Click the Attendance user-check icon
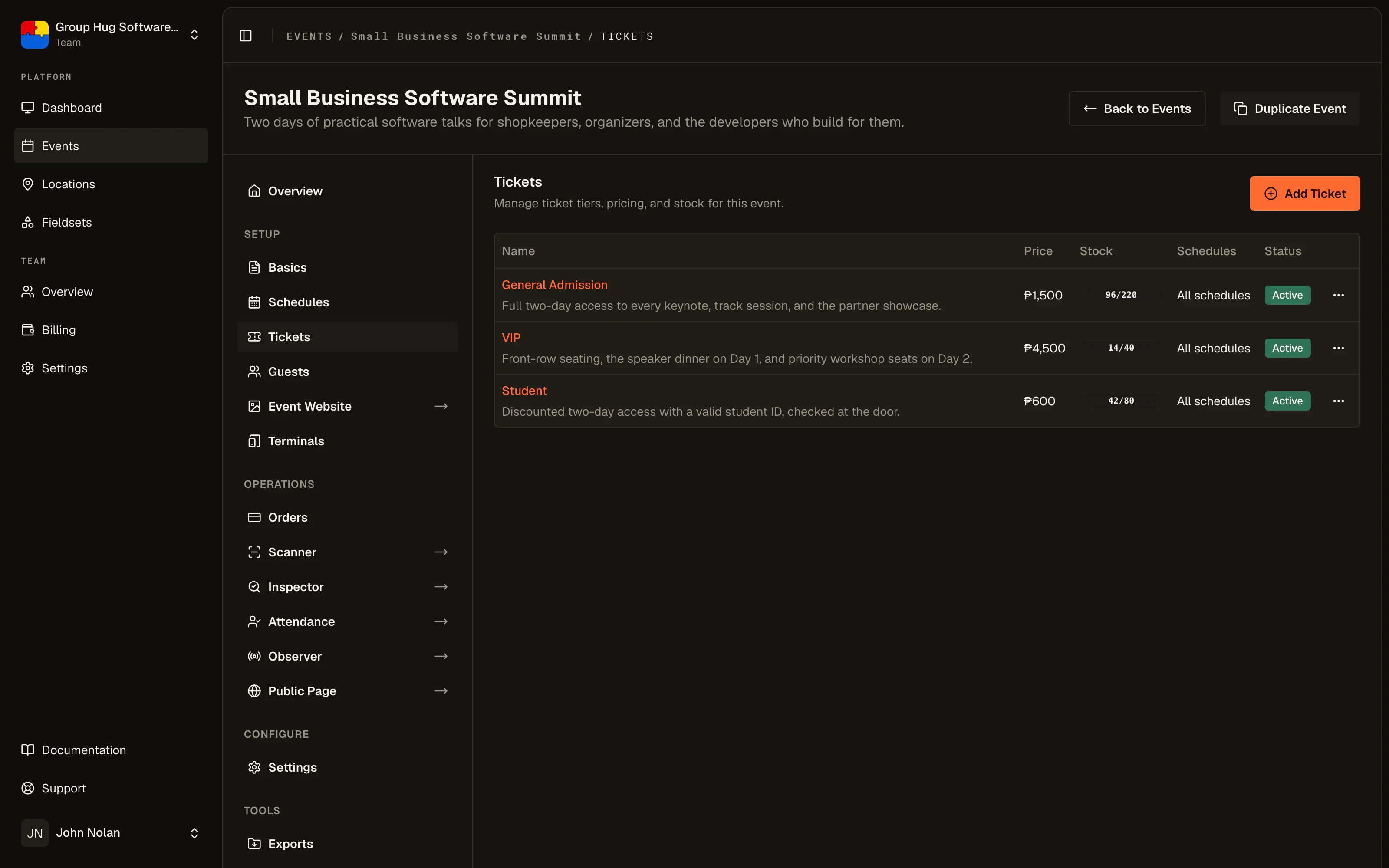Image resolution: width=1389 pixels, height=868 pixels. point(254,622)
